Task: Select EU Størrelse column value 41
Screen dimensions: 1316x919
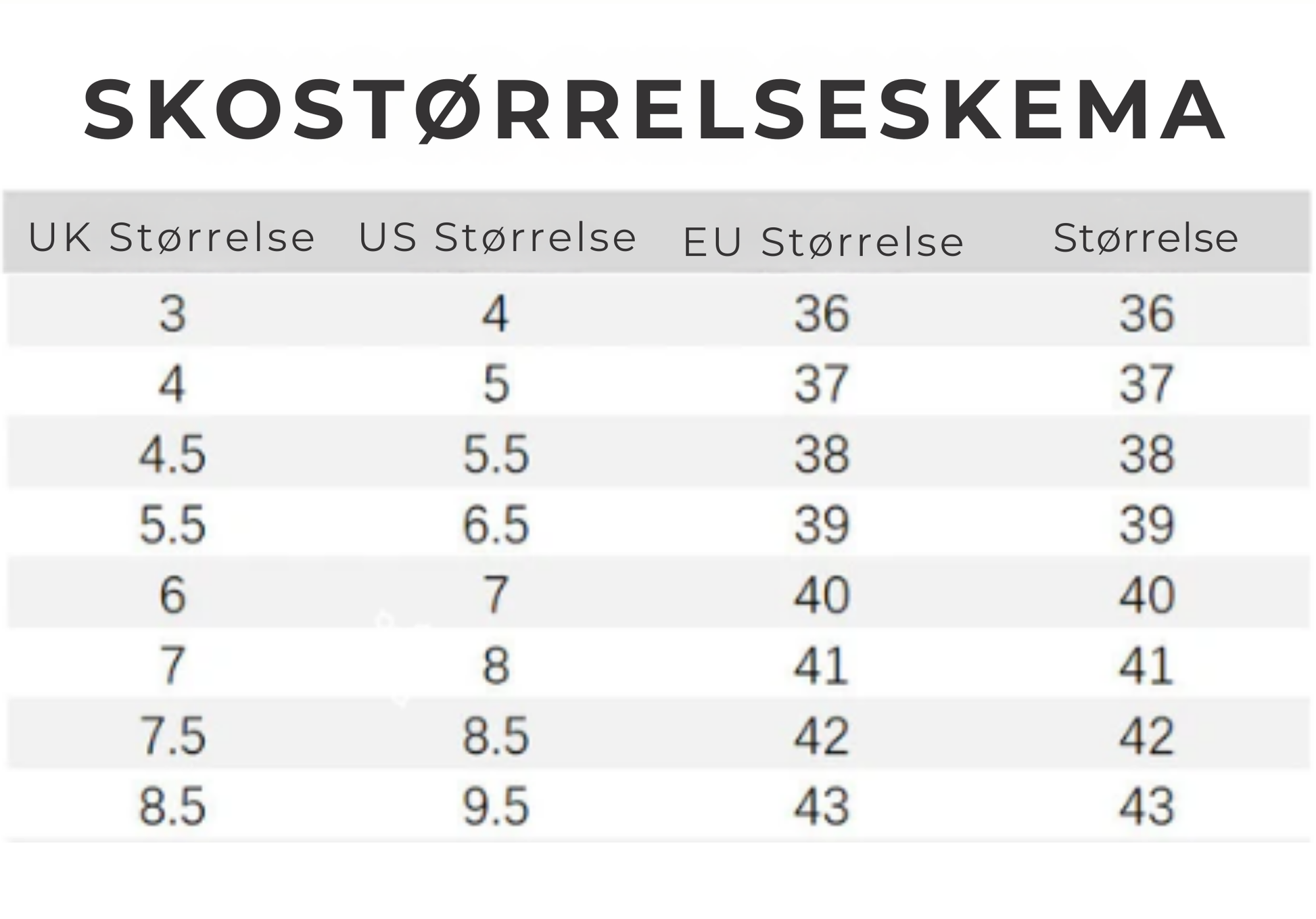Action: tap(822, 665)
